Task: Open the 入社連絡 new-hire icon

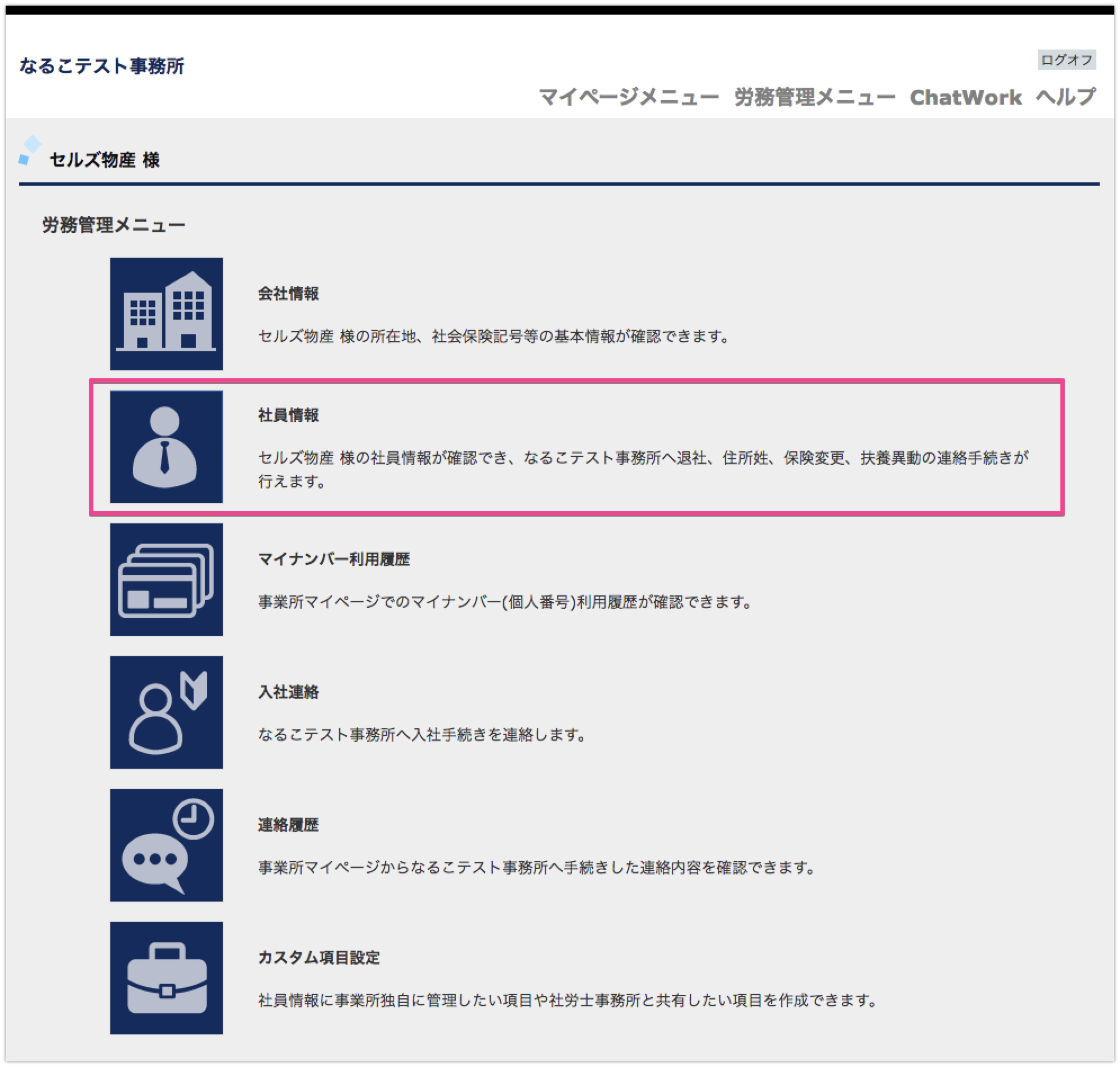Action: click(x=166, y=712)
